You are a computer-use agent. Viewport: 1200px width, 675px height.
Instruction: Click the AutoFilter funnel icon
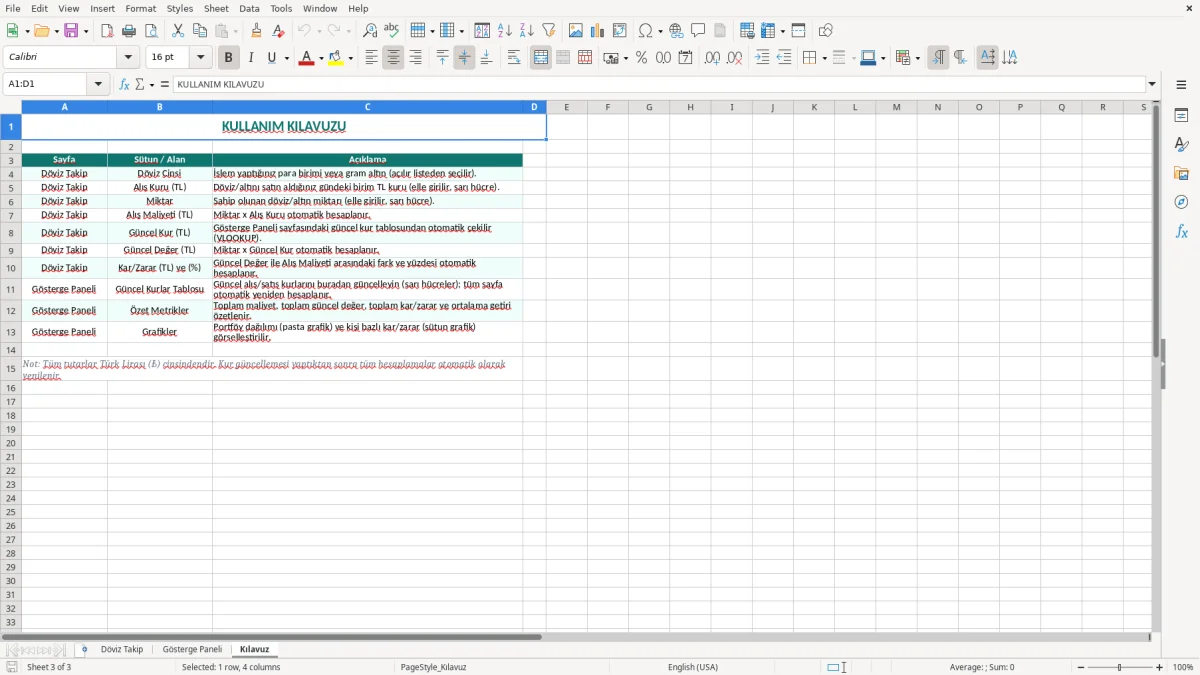tap(548, 31)
